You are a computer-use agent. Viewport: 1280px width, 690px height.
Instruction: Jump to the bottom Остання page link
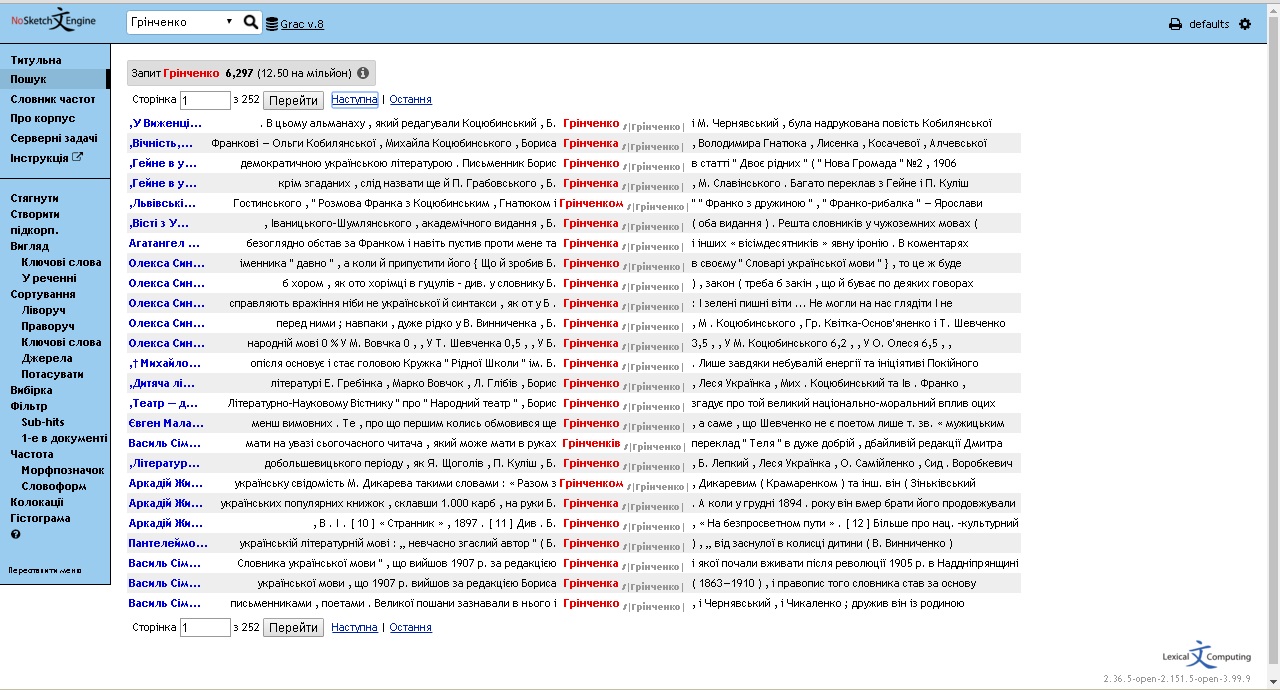pos(410,627)
